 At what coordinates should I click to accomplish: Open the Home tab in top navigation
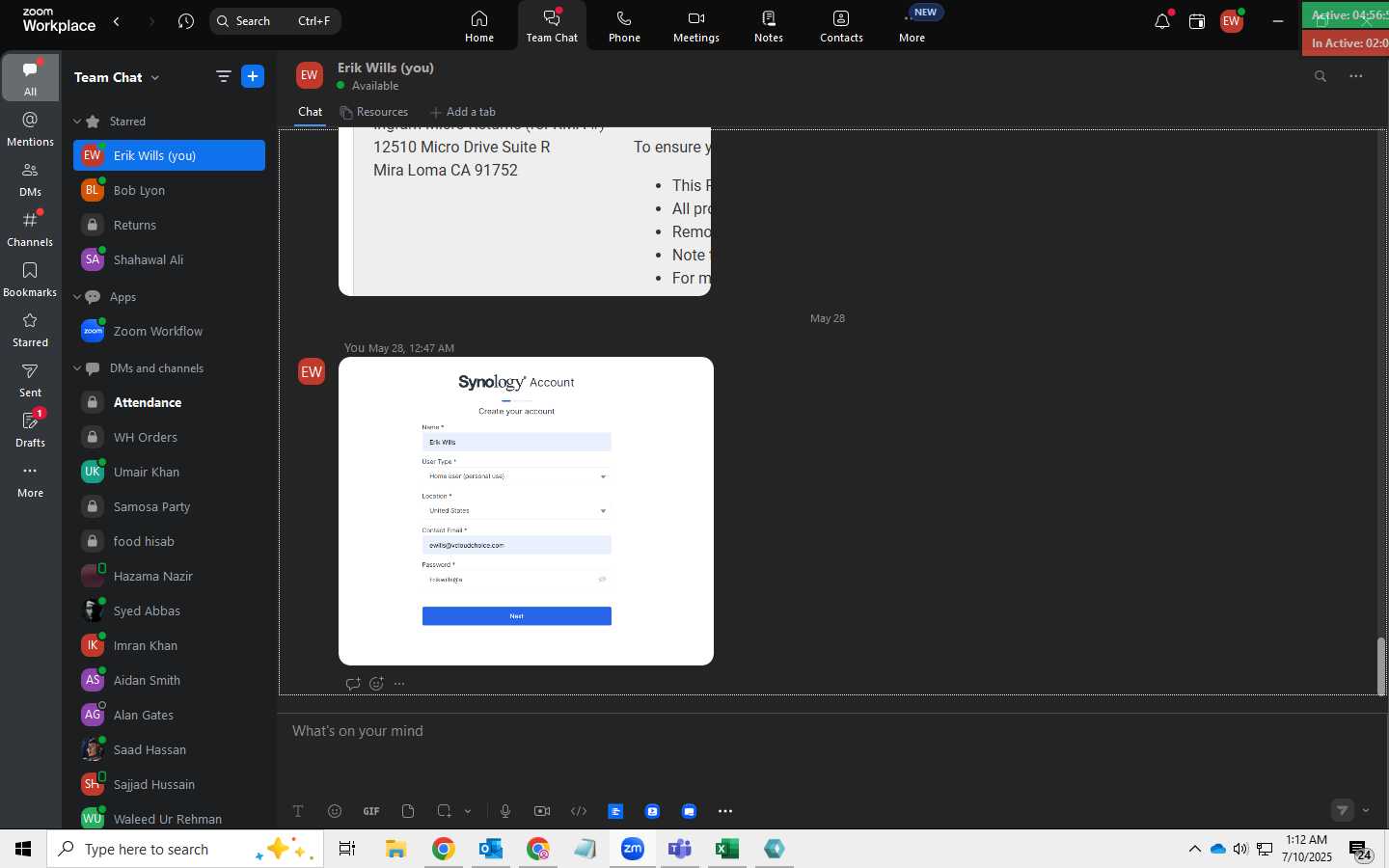[x=479, y=26]
